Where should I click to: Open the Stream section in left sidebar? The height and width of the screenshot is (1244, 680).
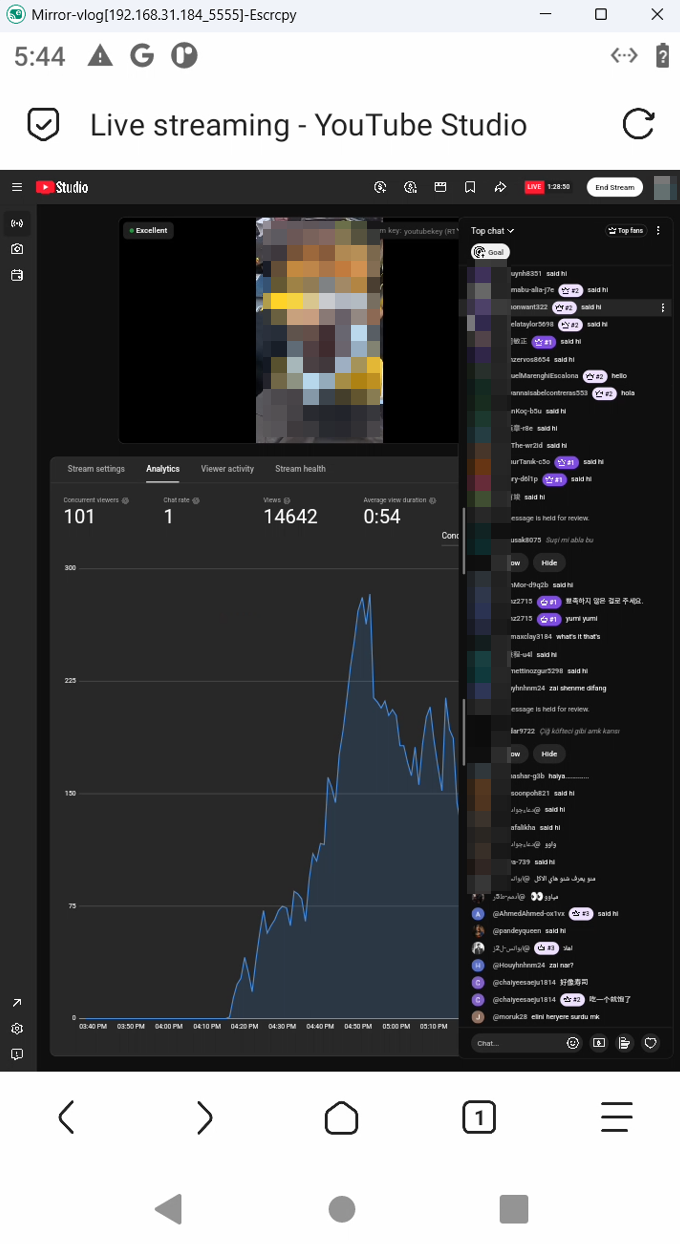pos(17,223)
